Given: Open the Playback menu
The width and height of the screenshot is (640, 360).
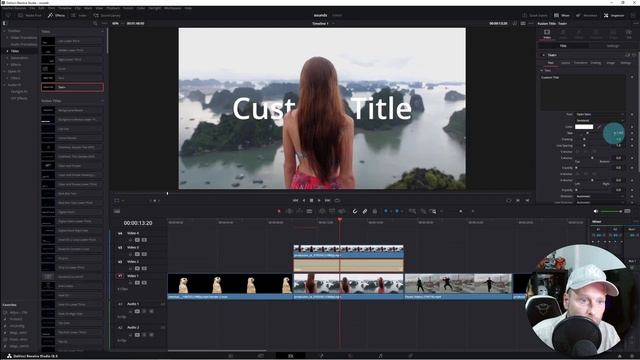Looking at the screenshot, I should click(113, 8).
